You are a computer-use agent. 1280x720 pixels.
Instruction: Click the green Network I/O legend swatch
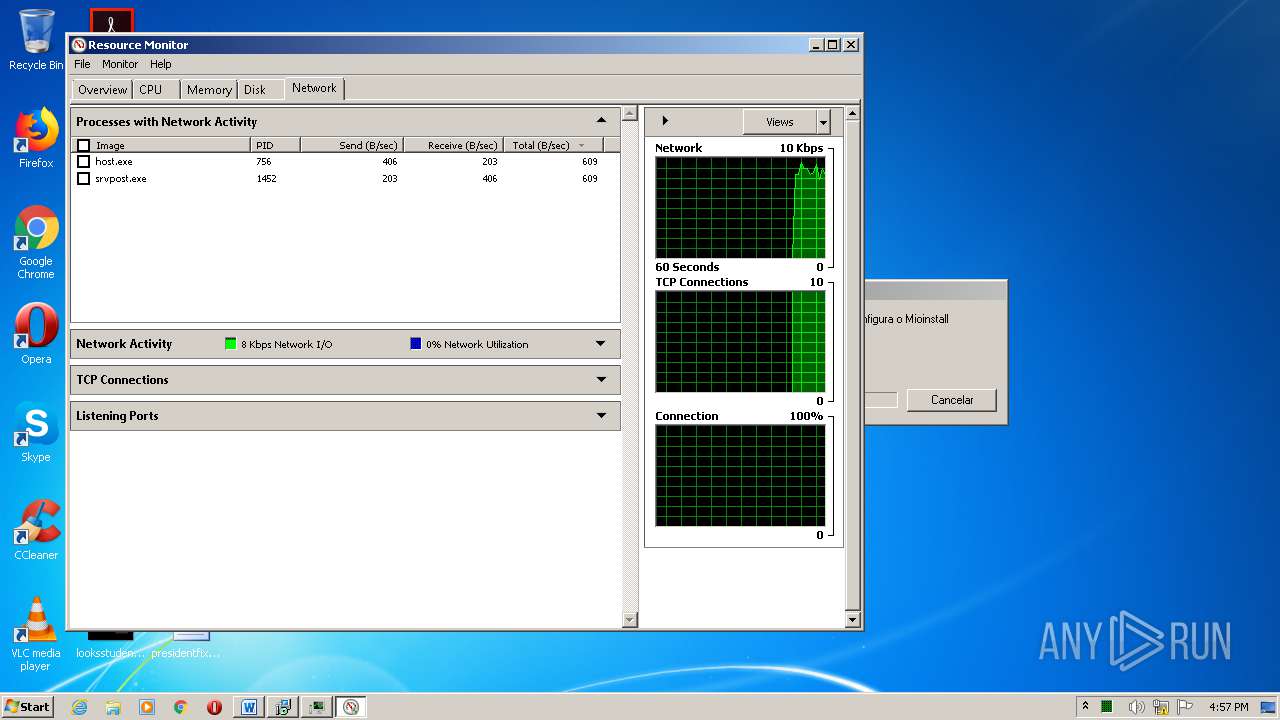click(x=231, y=344)
